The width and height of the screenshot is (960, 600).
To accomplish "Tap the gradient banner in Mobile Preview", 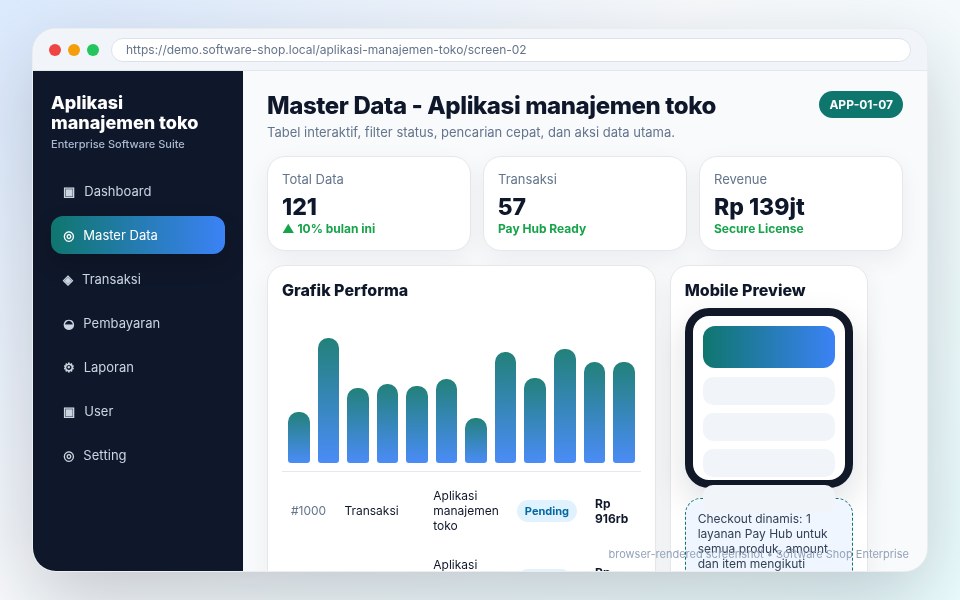I will pos(768,347).
